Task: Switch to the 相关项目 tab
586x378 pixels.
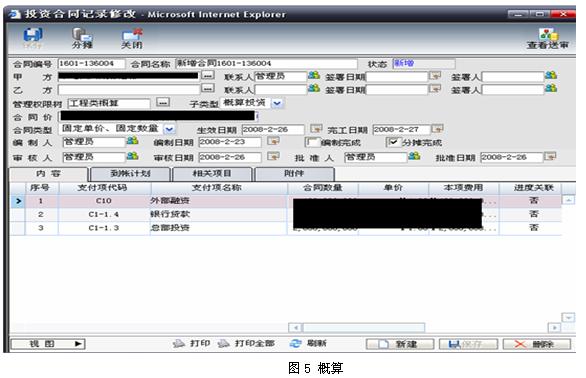Action: [x=212, y=174]
